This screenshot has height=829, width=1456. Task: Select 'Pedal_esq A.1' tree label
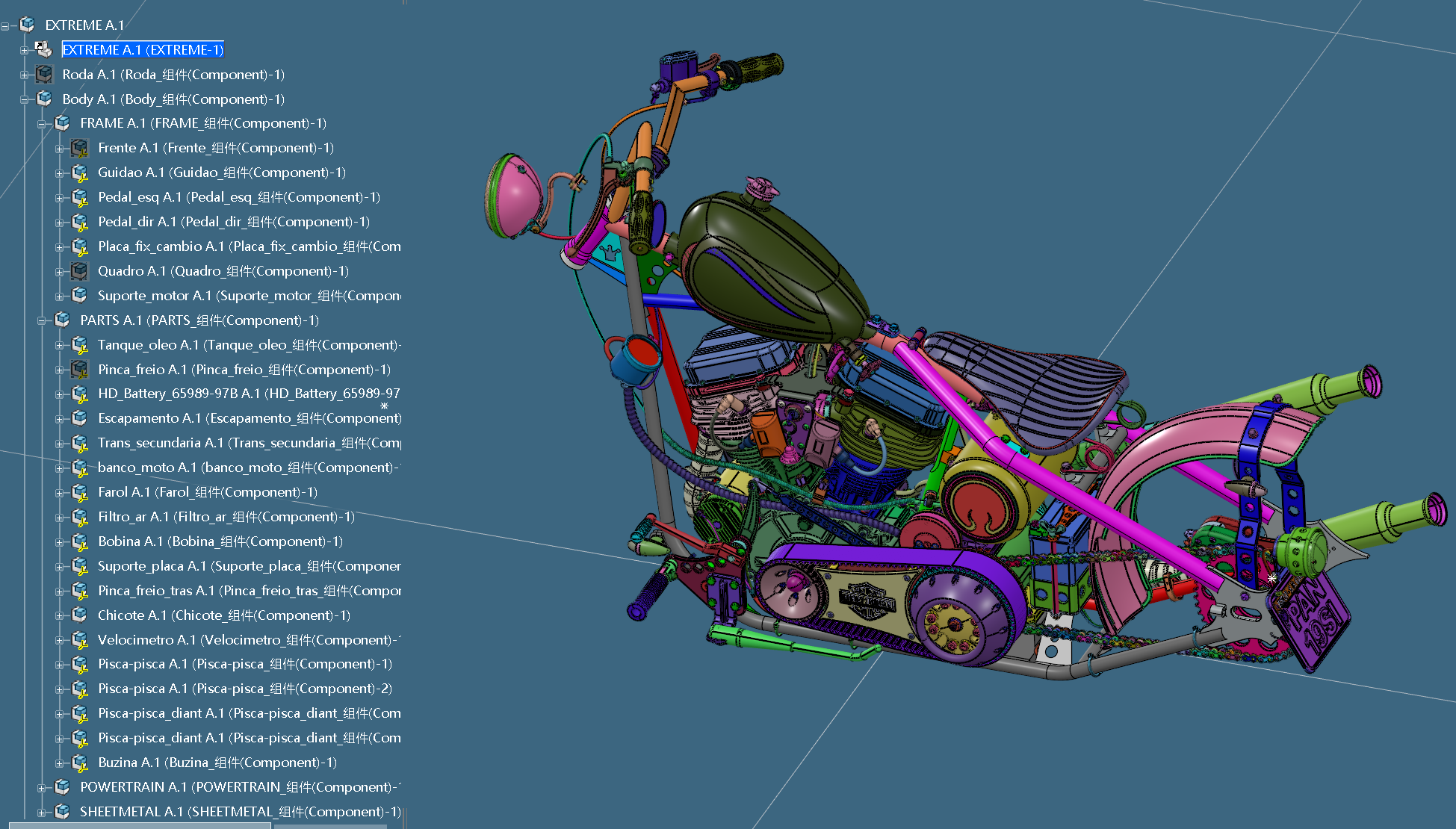[239, 197]
